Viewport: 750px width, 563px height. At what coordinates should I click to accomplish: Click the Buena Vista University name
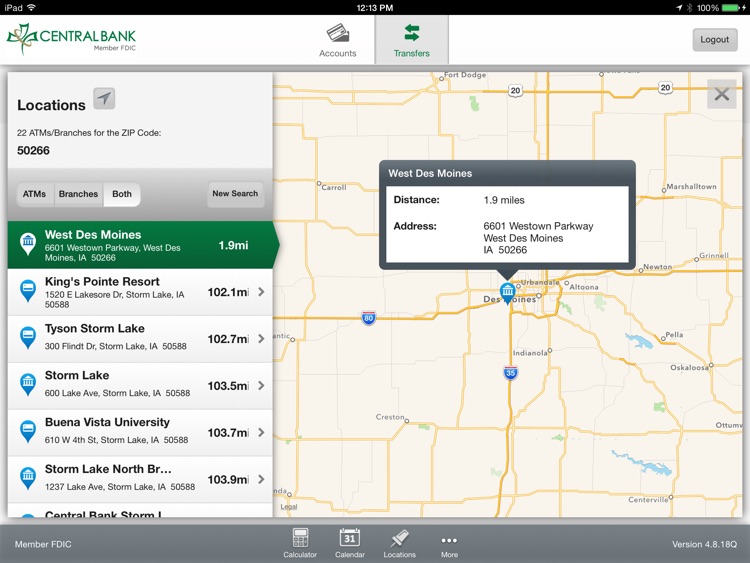point(107,422)
